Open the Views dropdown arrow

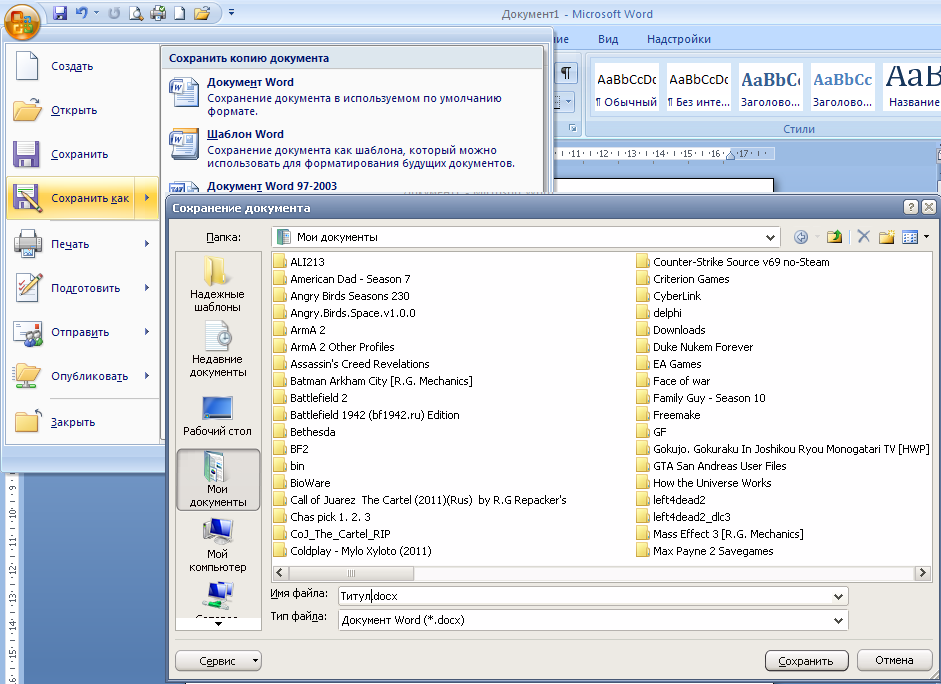(927, 237)
